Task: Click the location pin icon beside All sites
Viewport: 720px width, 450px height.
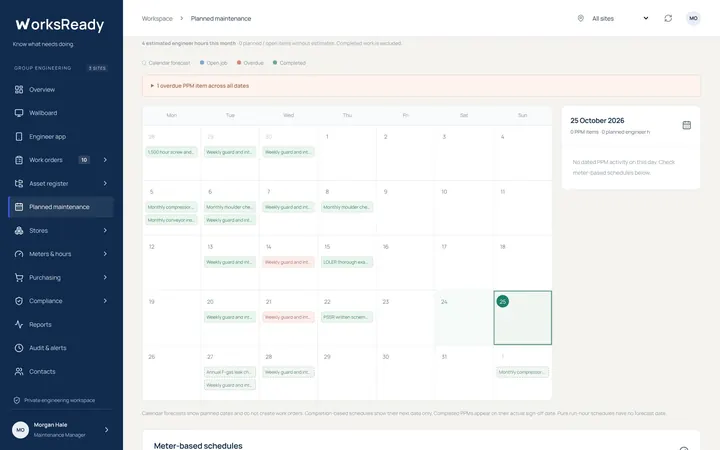Action: point(580,18)
